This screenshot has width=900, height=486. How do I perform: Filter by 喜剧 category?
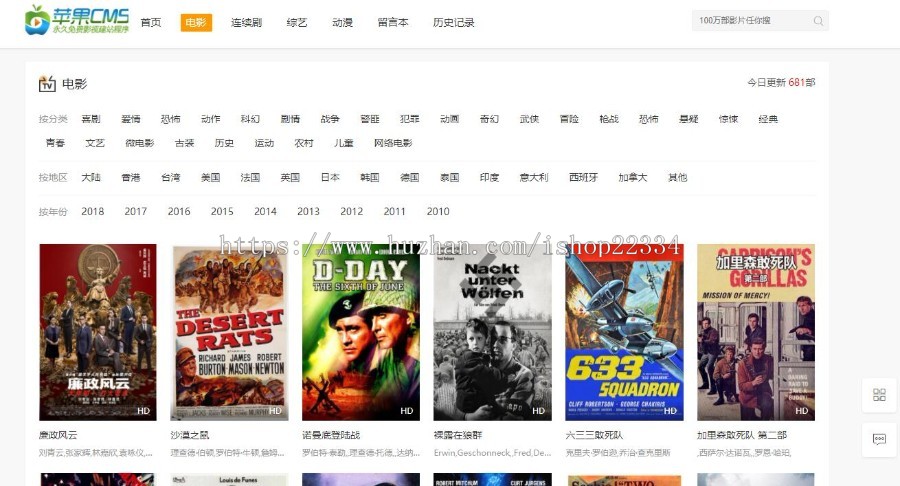[x=91, y=119]
